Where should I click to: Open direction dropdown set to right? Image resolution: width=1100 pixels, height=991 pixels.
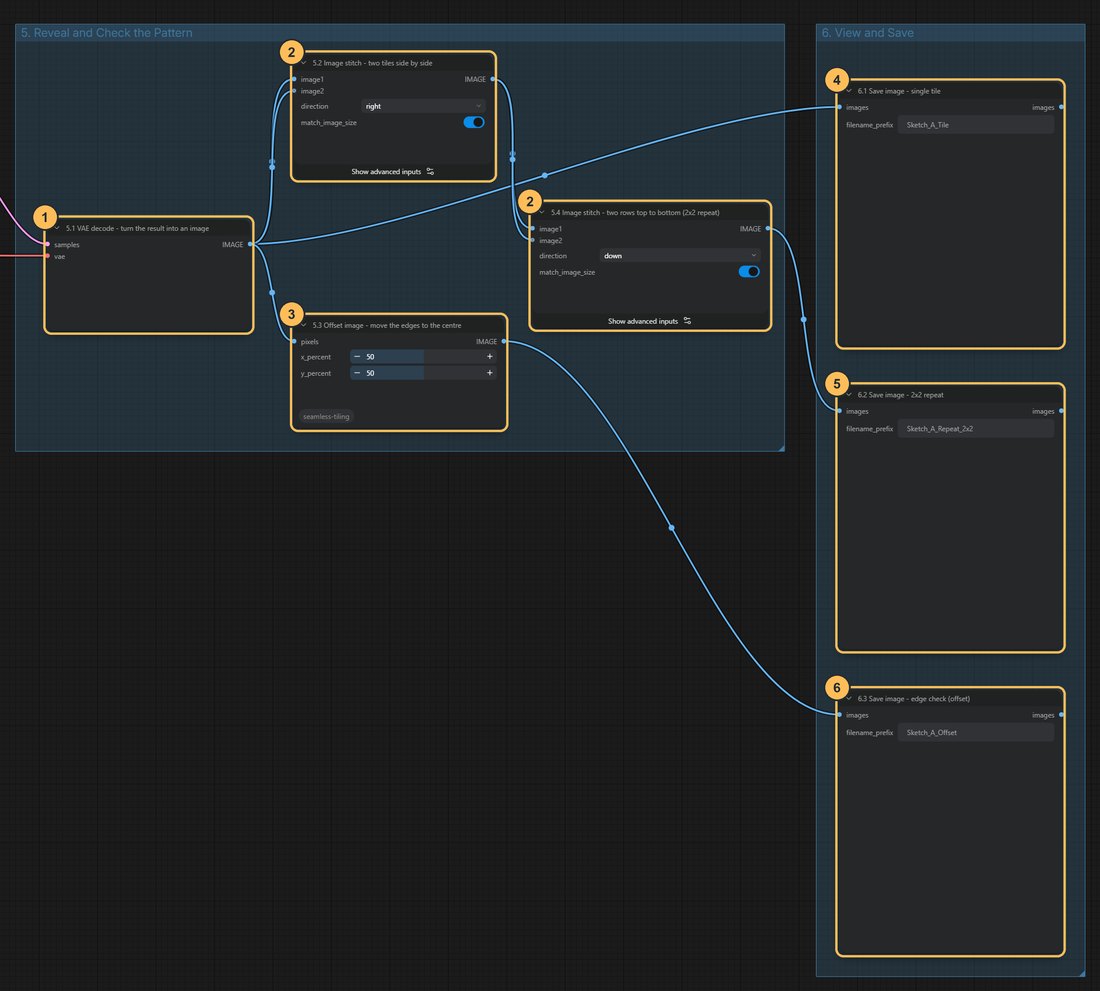(424, 106)
